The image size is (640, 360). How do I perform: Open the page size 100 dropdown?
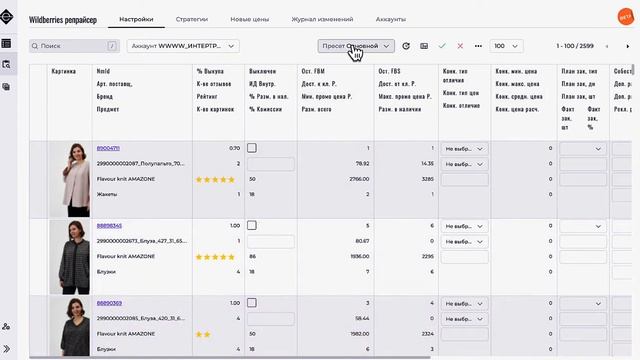(x=506, y=46)
